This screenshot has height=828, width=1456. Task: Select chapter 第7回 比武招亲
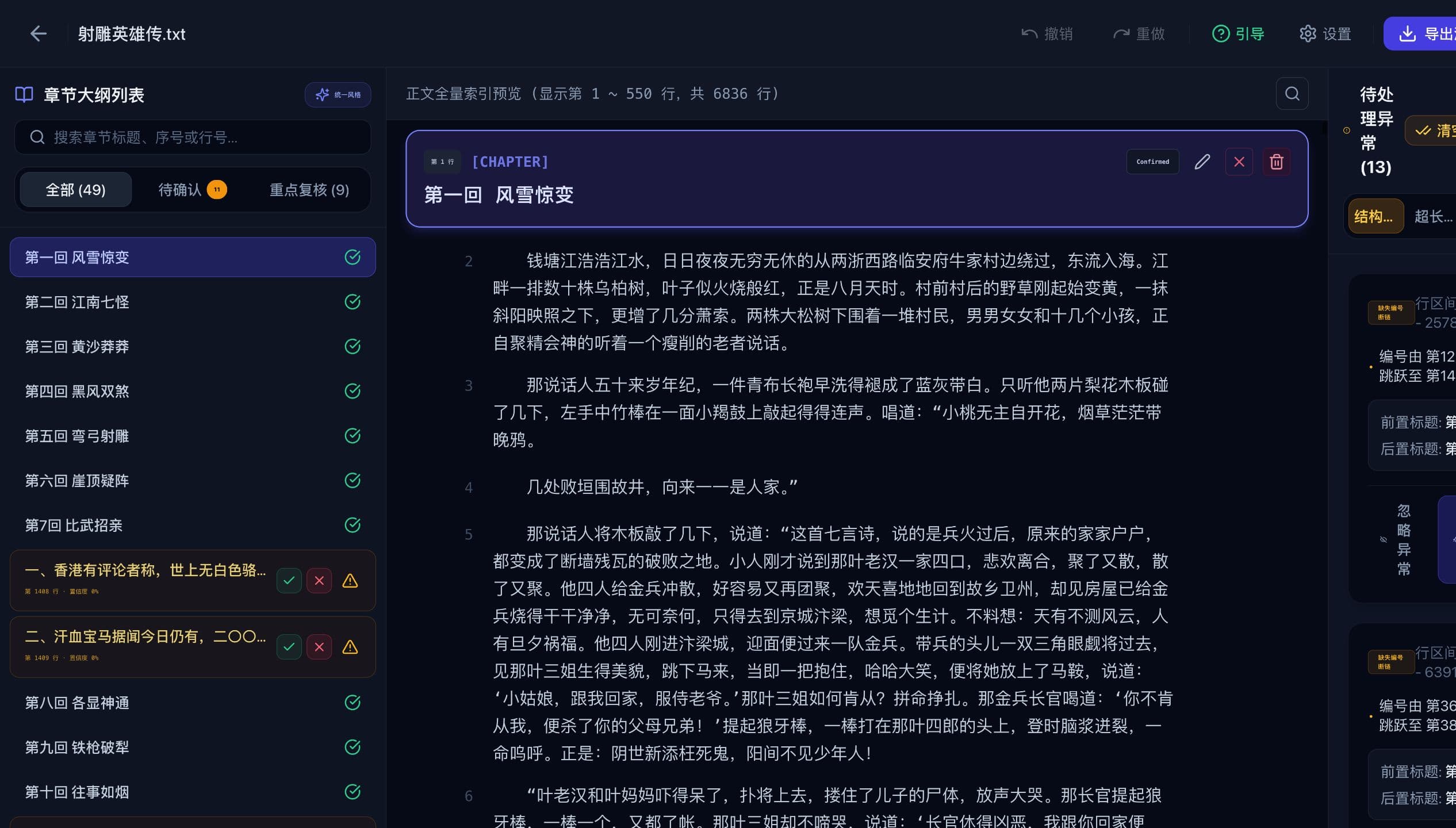(x=193, y=525)
